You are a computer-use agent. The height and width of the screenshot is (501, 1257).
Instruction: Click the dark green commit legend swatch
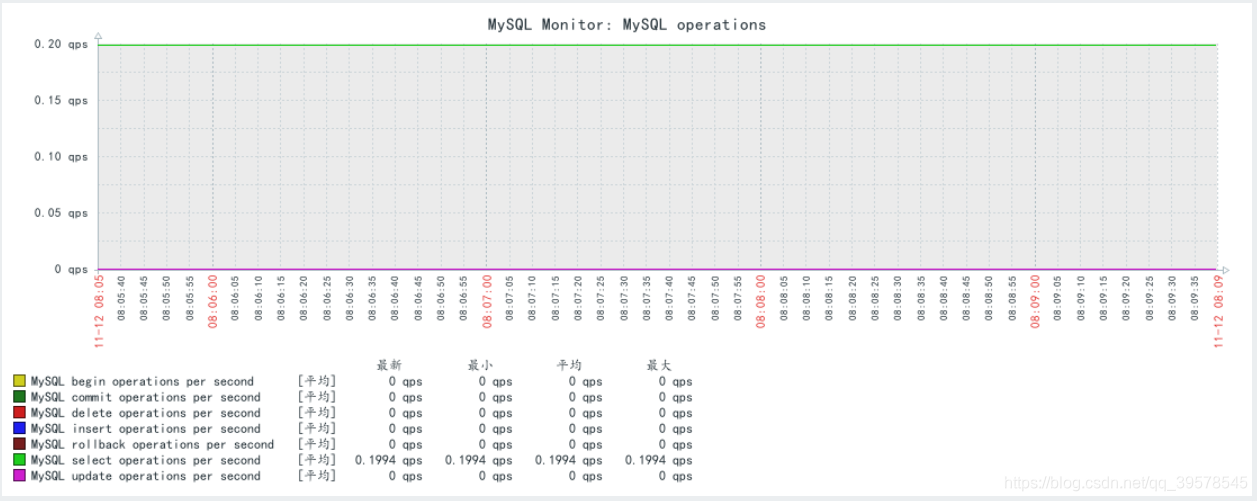(x=19, y=397)
